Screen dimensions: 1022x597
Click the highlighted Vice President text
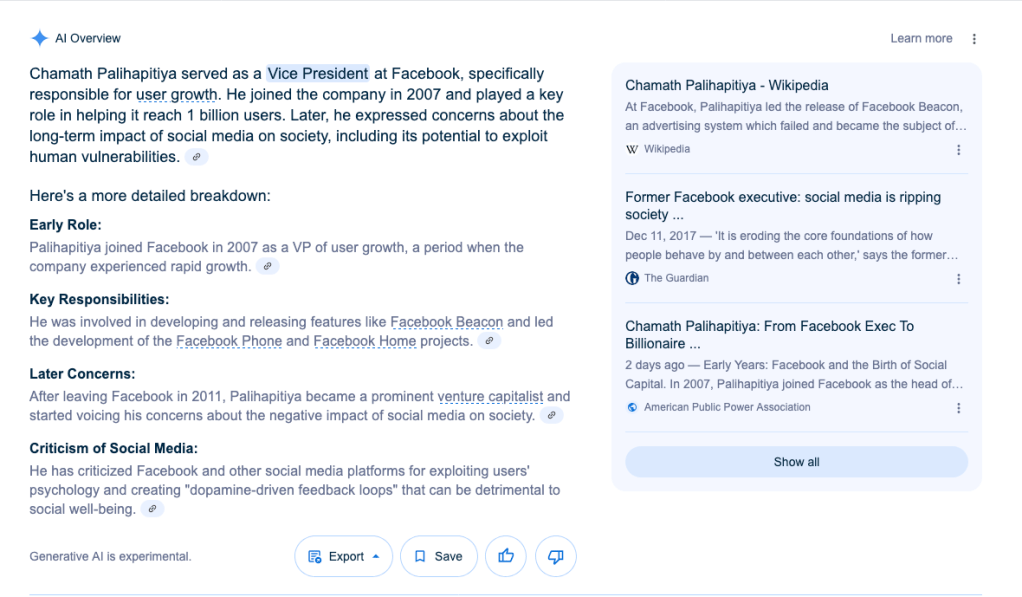point(317,73)
